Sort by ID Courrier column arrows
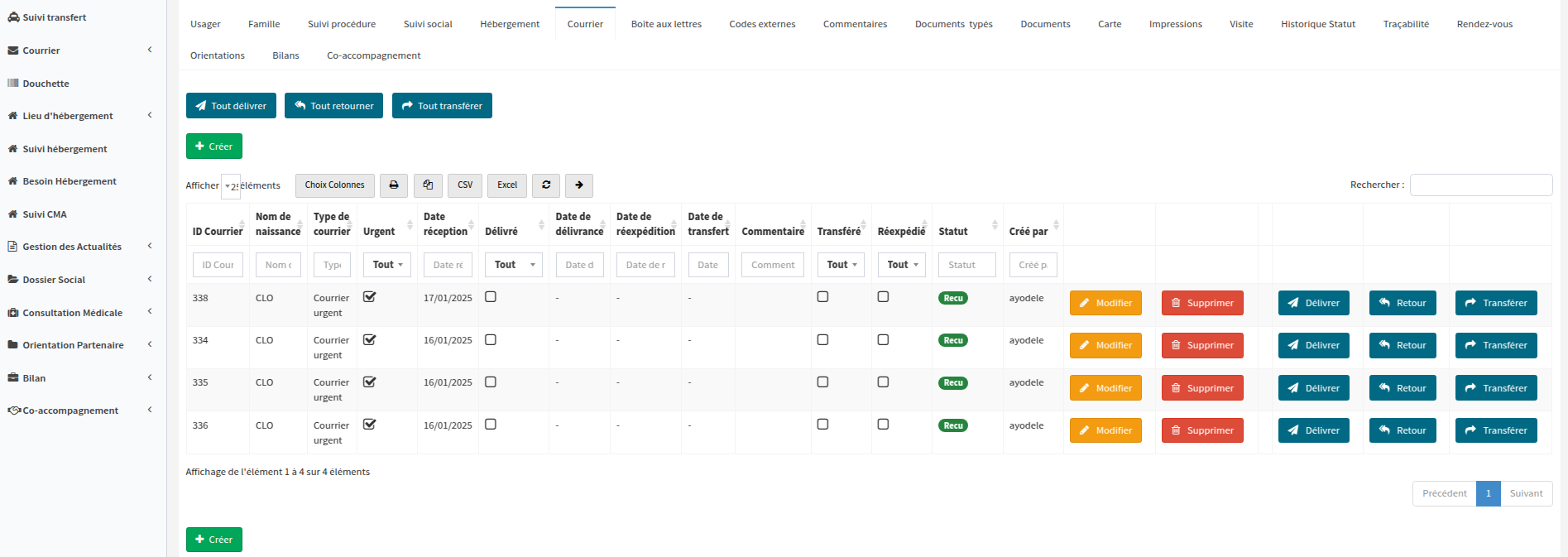The width and height of the screenshot is (1568, 557). tap(242, 224)
